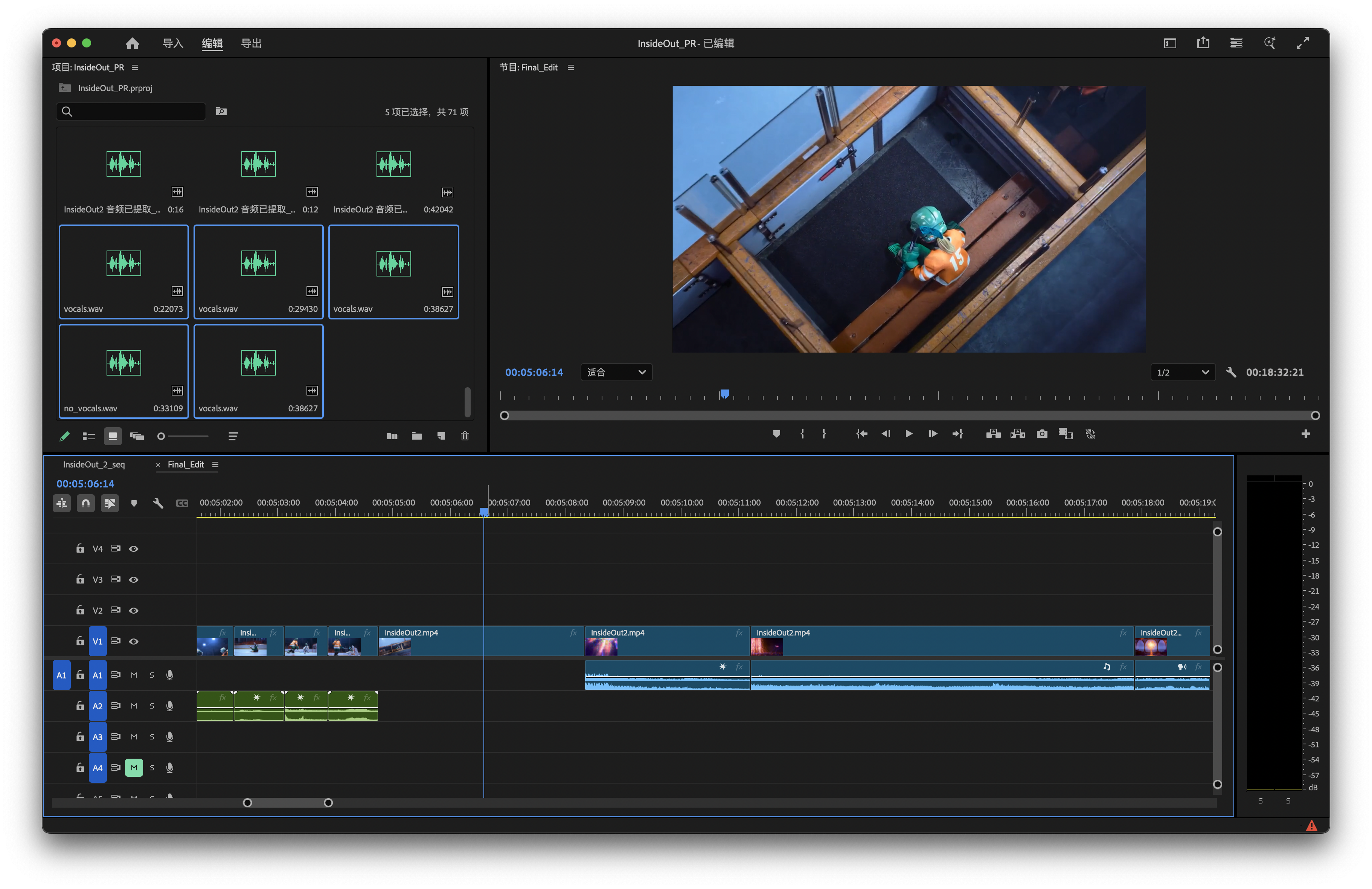Switch to InsideOut_2_seq timeline tab
The height and width of the screenshot is (889, 1372).
[94, 464]
